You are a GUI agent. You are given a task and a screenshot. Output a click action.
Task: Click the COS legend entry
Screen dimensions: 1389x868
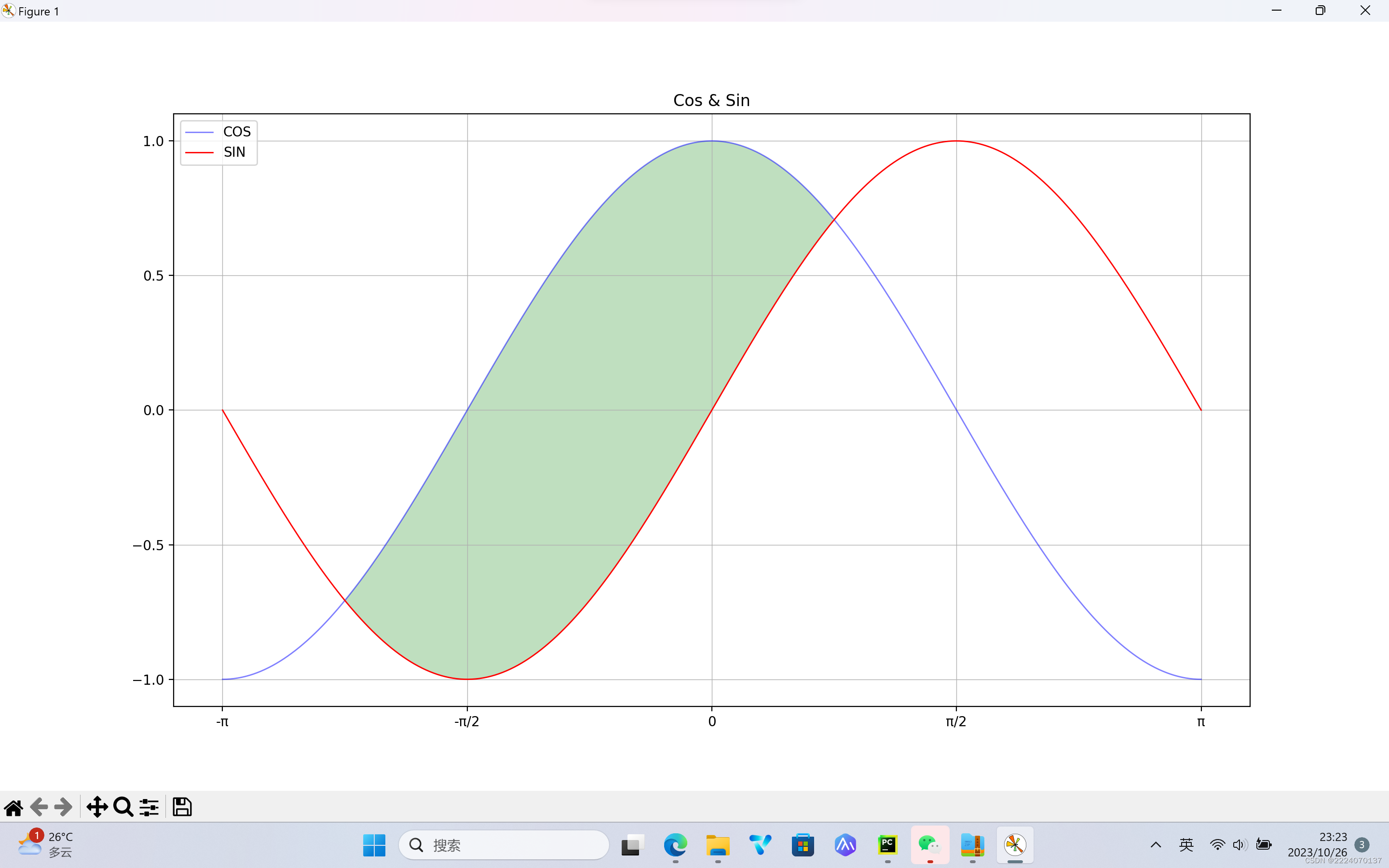236,132
